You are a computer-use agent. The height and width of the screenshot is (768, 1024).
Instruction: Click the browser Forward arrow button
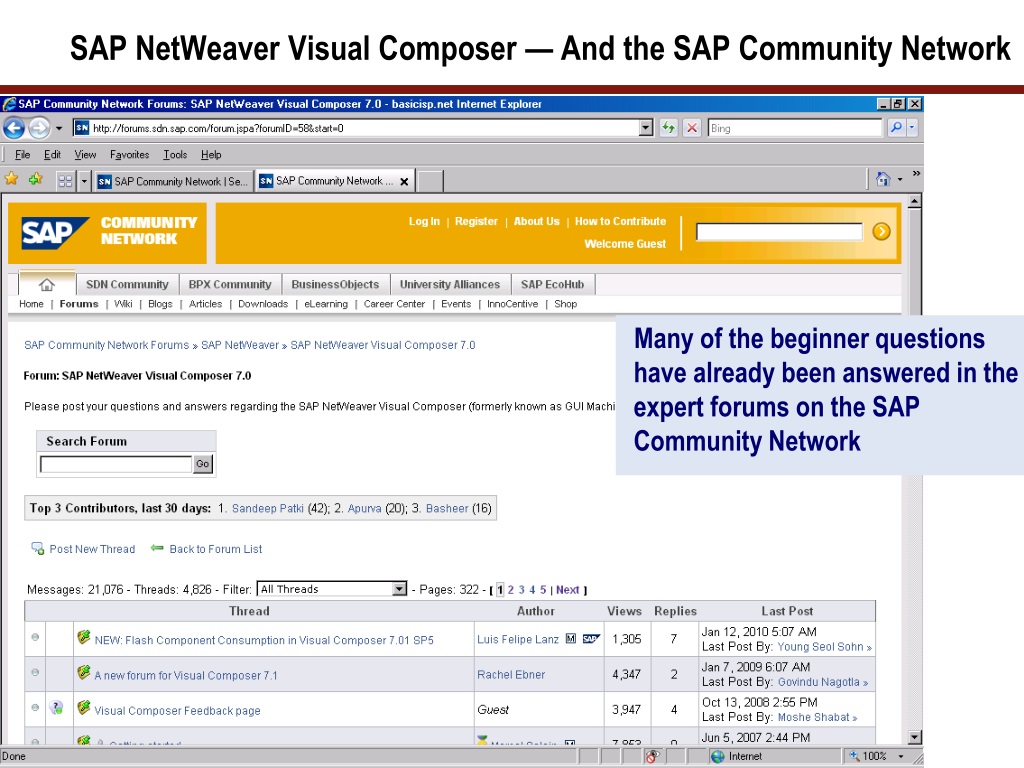39,128
